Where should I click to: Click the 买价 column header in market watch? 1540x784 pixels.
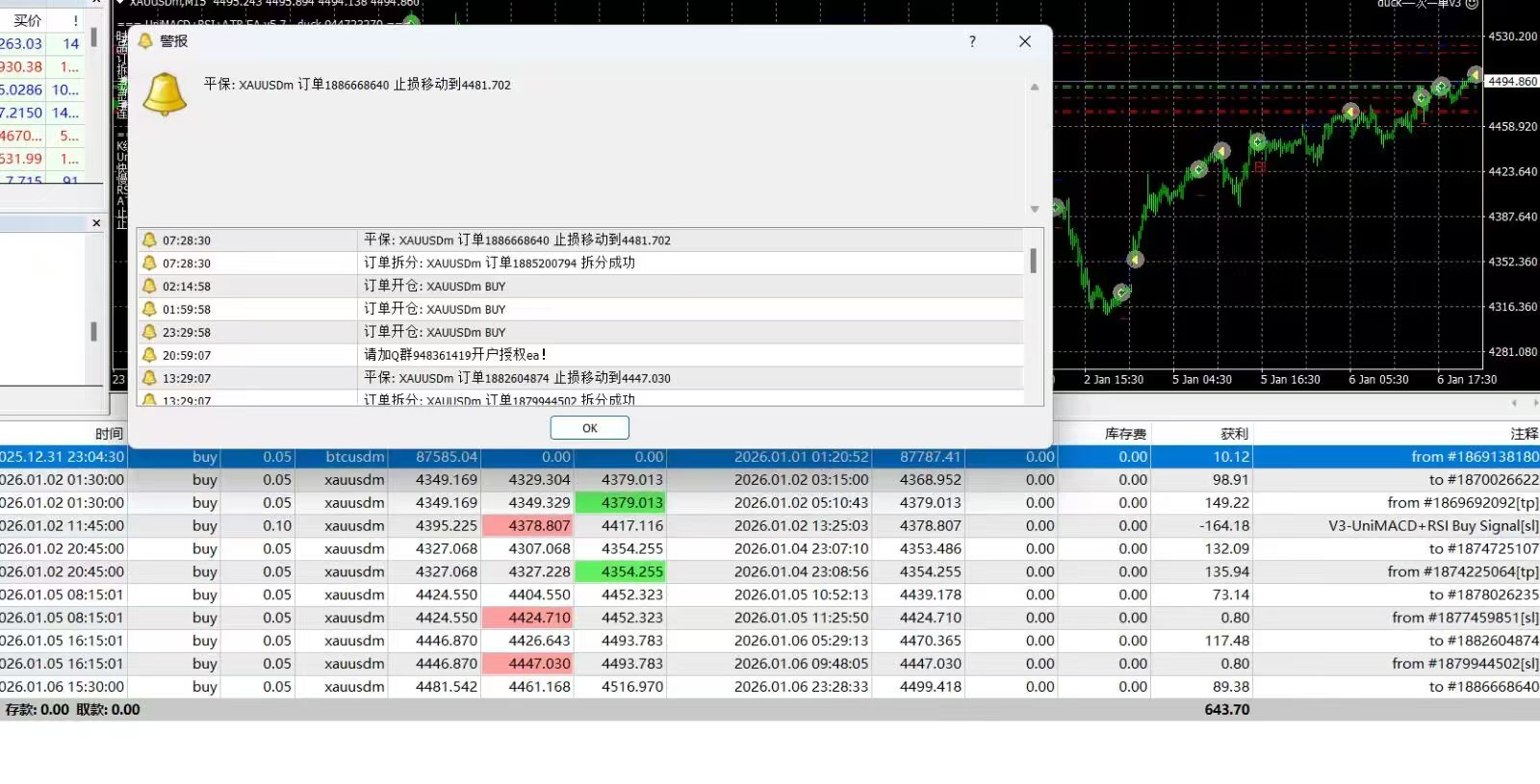click(28, 20)
